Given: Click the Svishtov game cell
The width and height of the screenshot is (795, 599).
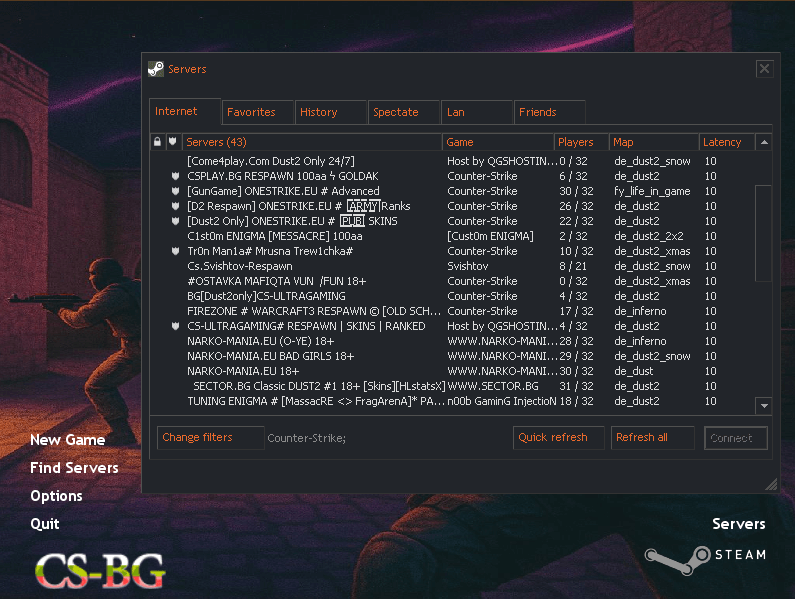Looking at the screenshot, I should pos(467,266).
